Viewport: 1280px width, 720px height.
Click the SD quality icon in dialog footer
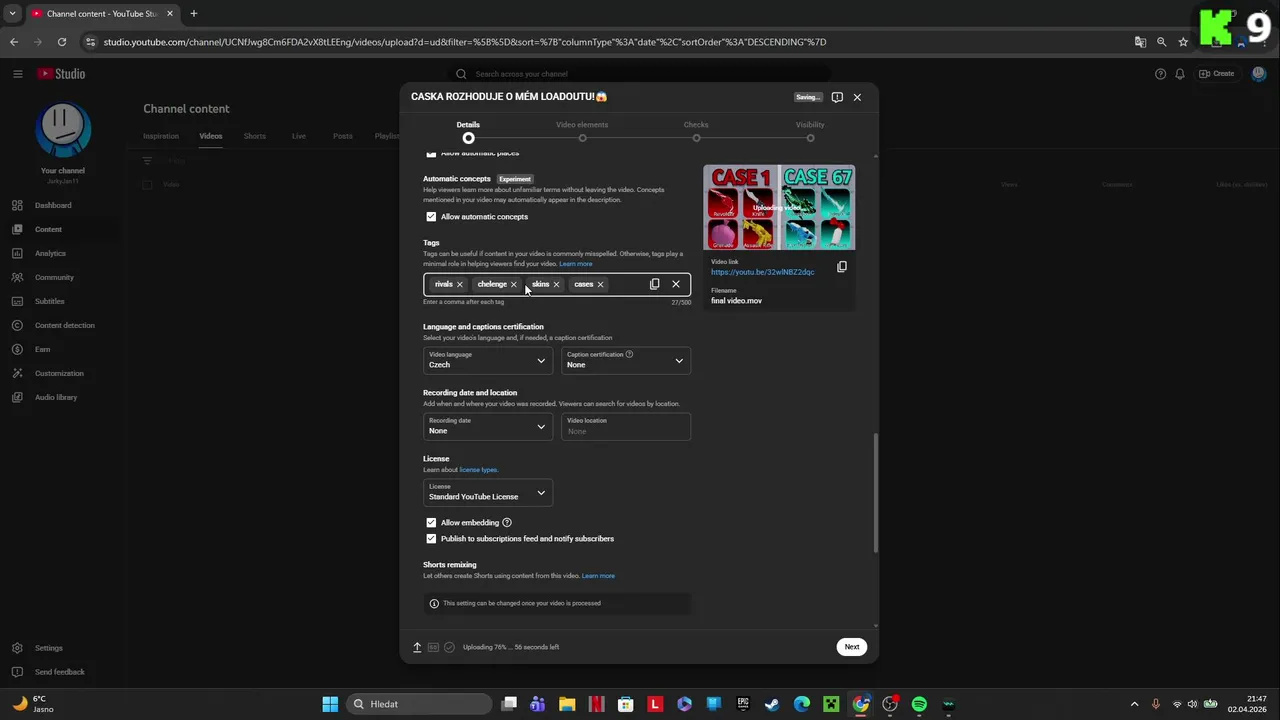433,647
